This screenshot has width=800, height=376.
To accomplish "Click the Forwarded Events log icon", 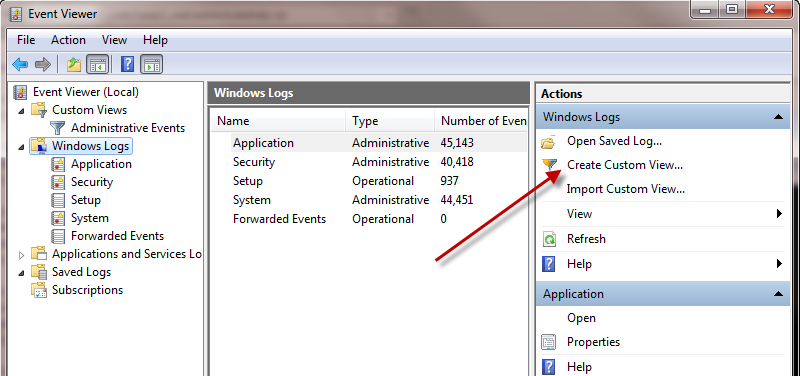I will click(x=58, y=236).
